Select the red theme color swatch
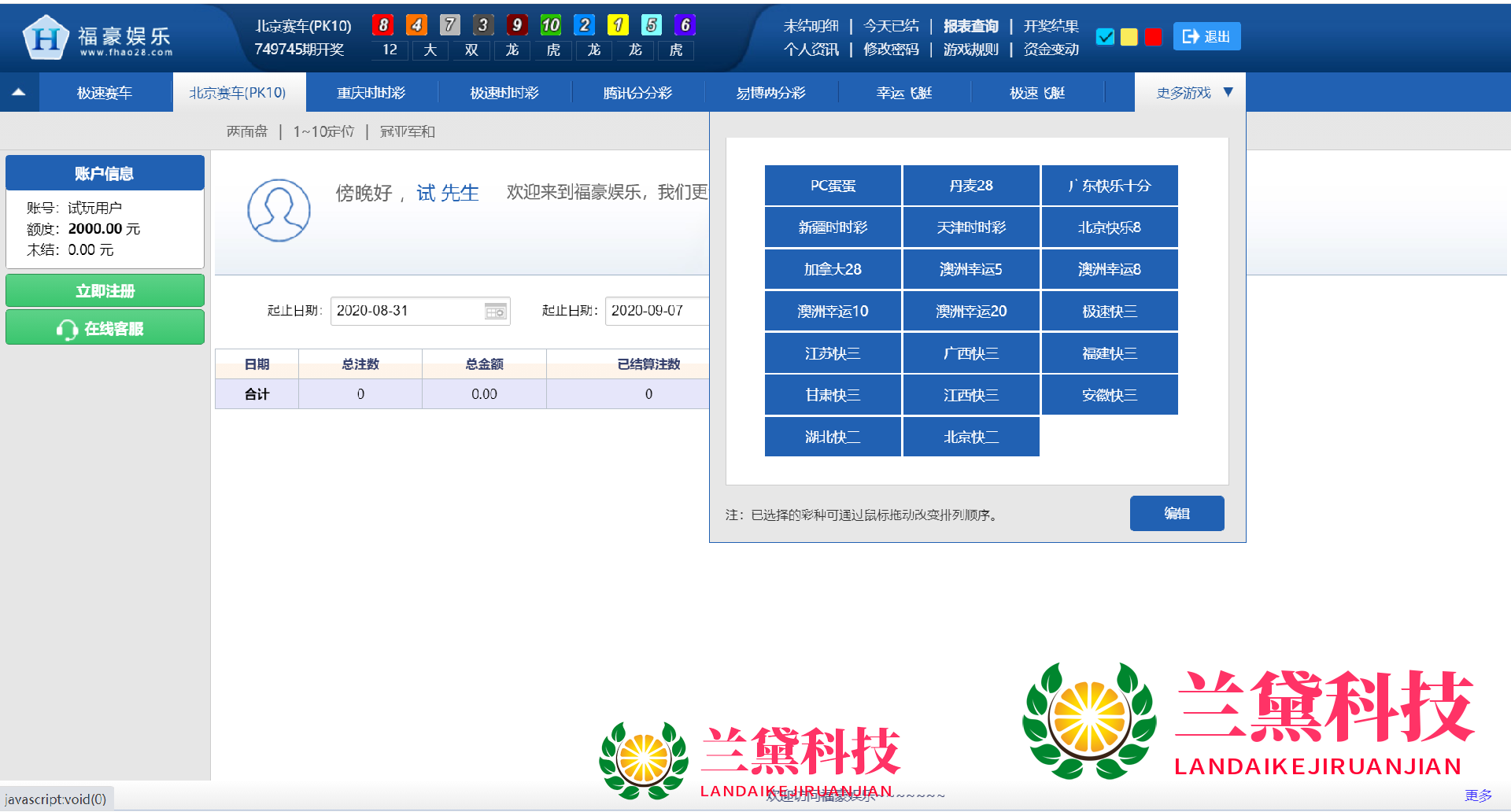 pyautogui.click(x=1153, y=37)
